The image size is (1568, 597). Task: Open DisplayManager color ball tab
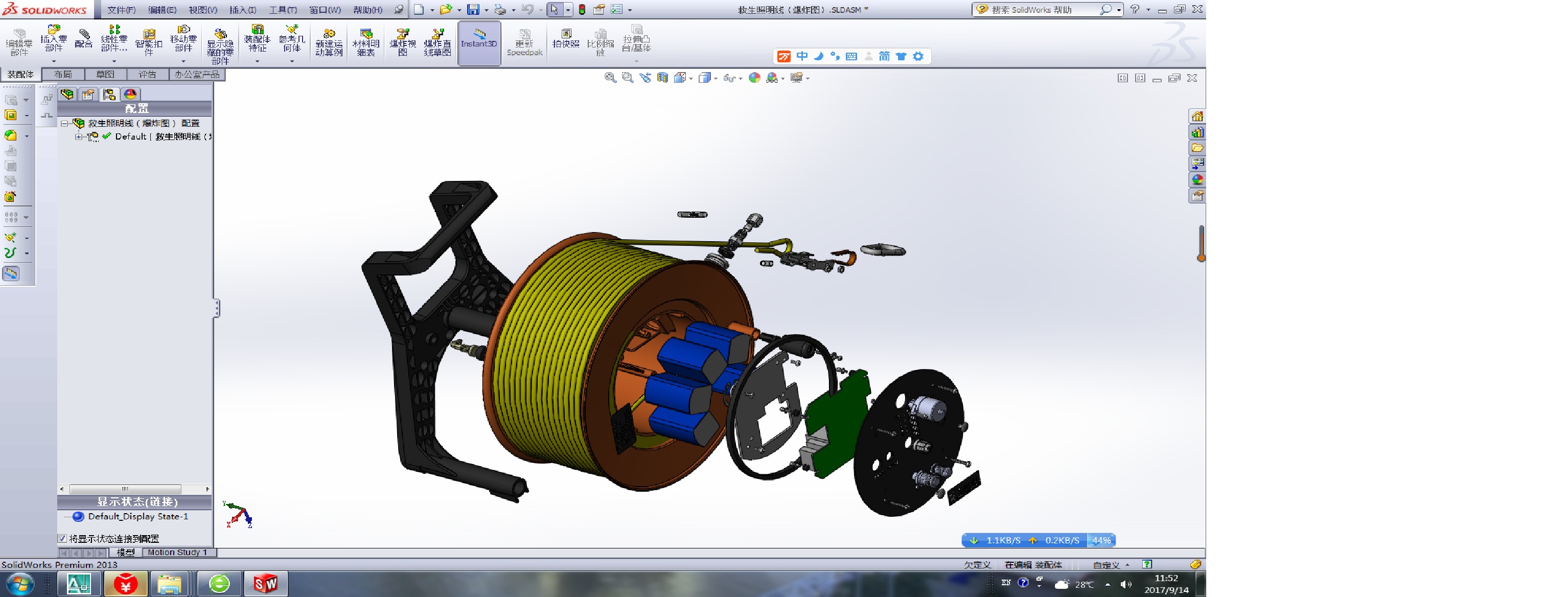(130, 95)
